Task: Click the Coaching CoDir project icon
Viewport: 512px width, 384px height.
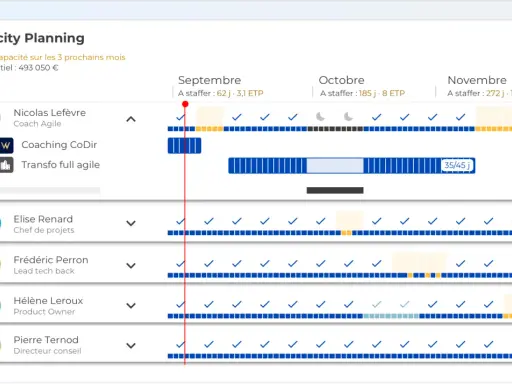Action: 6,145
